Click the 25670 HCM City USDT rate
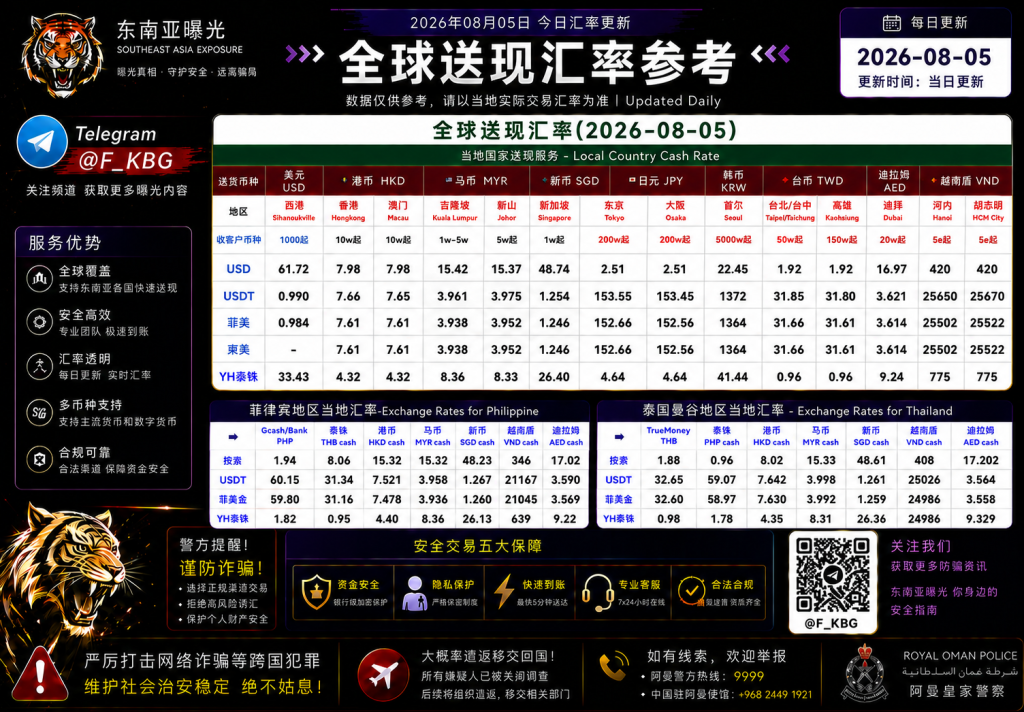The height and width of the screenshot is (712, 1024). pos(987,296)
